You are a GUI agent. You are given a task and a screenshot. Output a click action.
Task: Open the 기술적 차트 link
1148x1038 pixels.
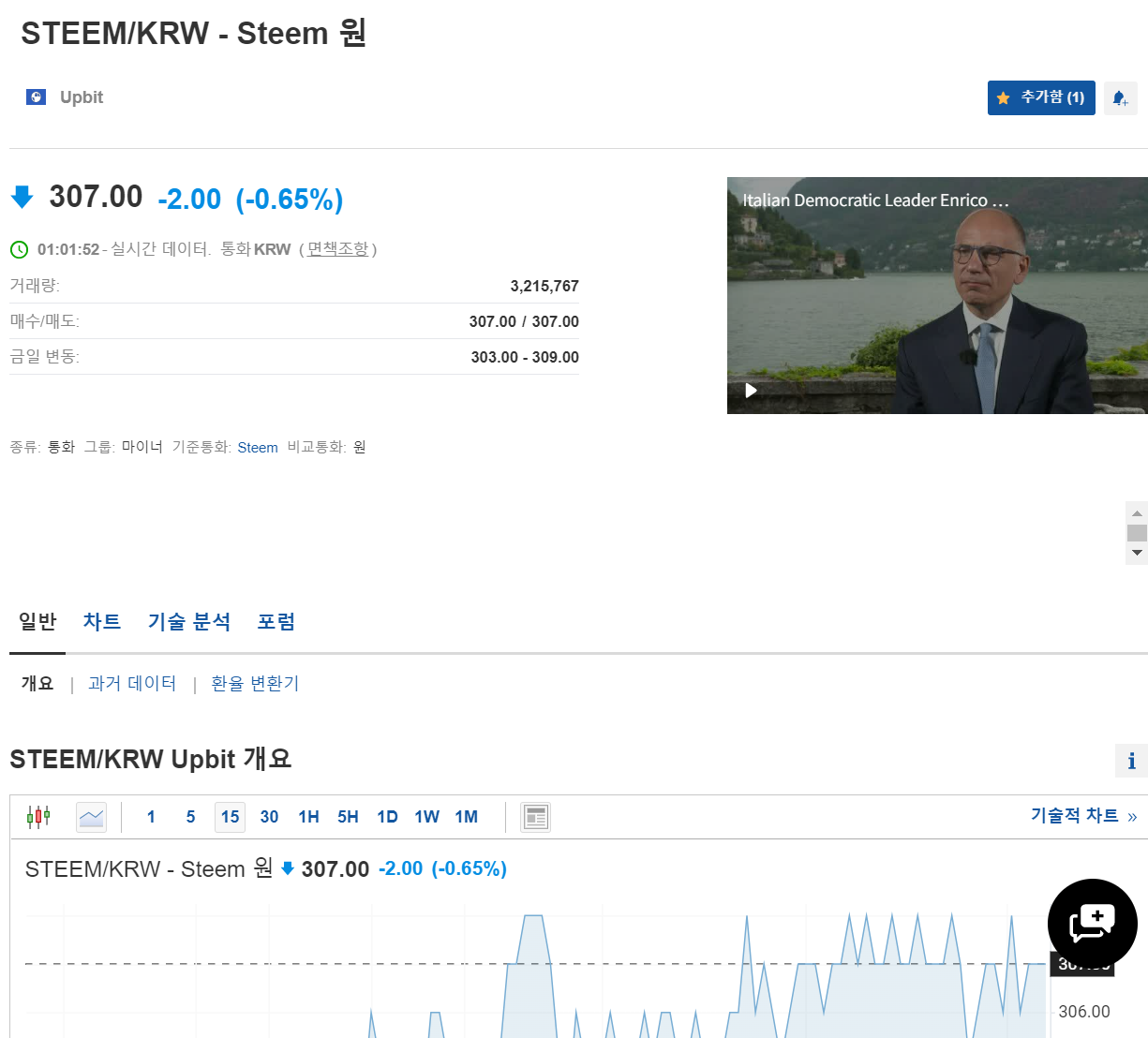pyautogui.click(x=1083, y=816)
